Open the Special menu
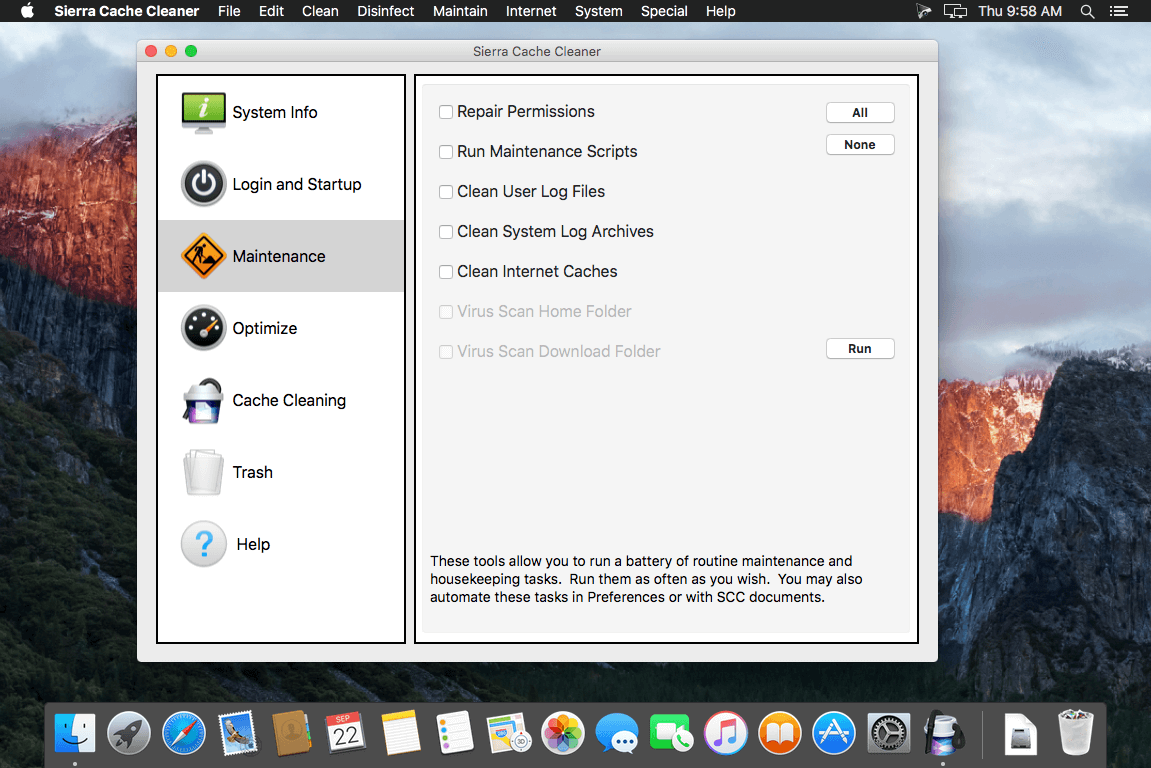The width and height of the screenshot is (1151, 768). 664,11
